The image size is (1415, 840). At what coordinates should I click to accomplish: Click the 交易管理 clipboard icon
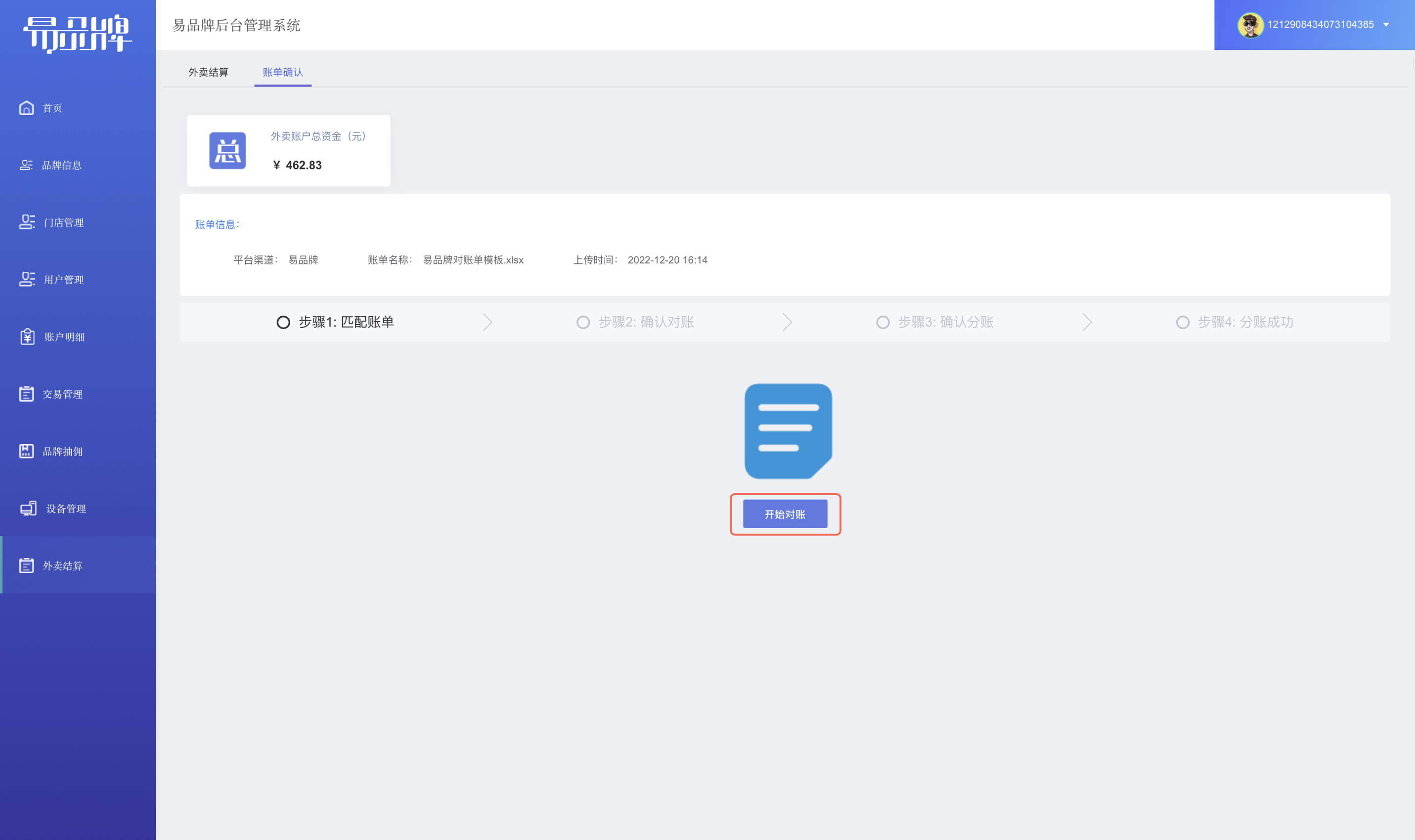tap(27, 393)
